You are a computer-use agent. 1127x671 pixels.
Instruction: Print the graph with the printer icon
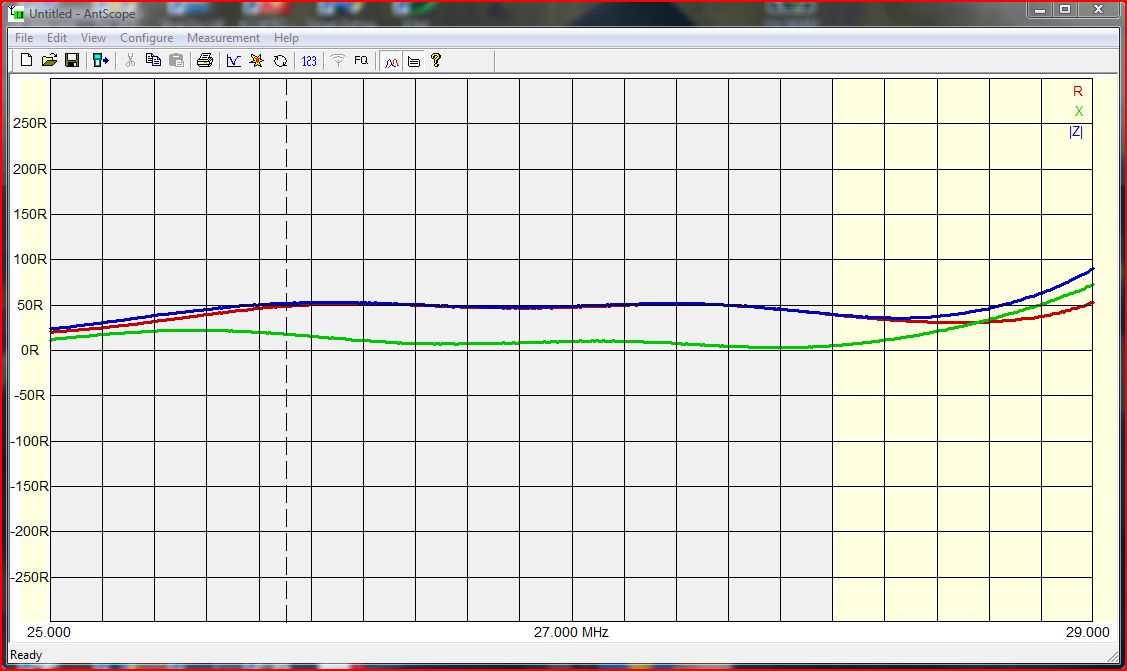pos(205,61)
